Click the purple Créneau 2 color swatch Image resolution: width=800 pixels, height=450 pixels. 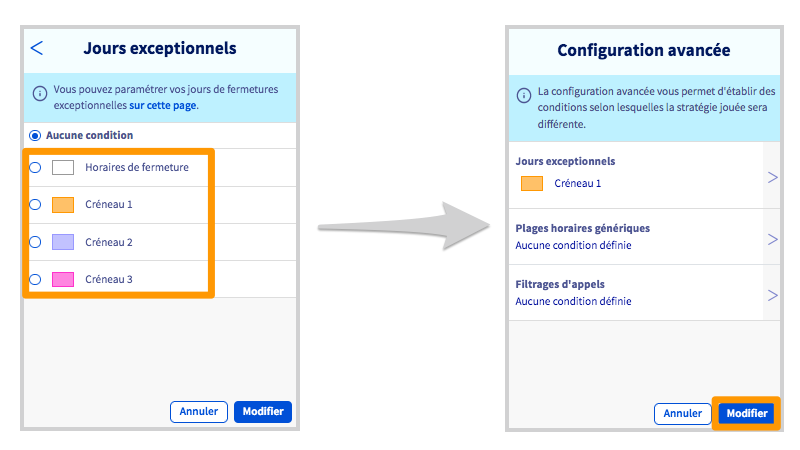tap(63, 242)
